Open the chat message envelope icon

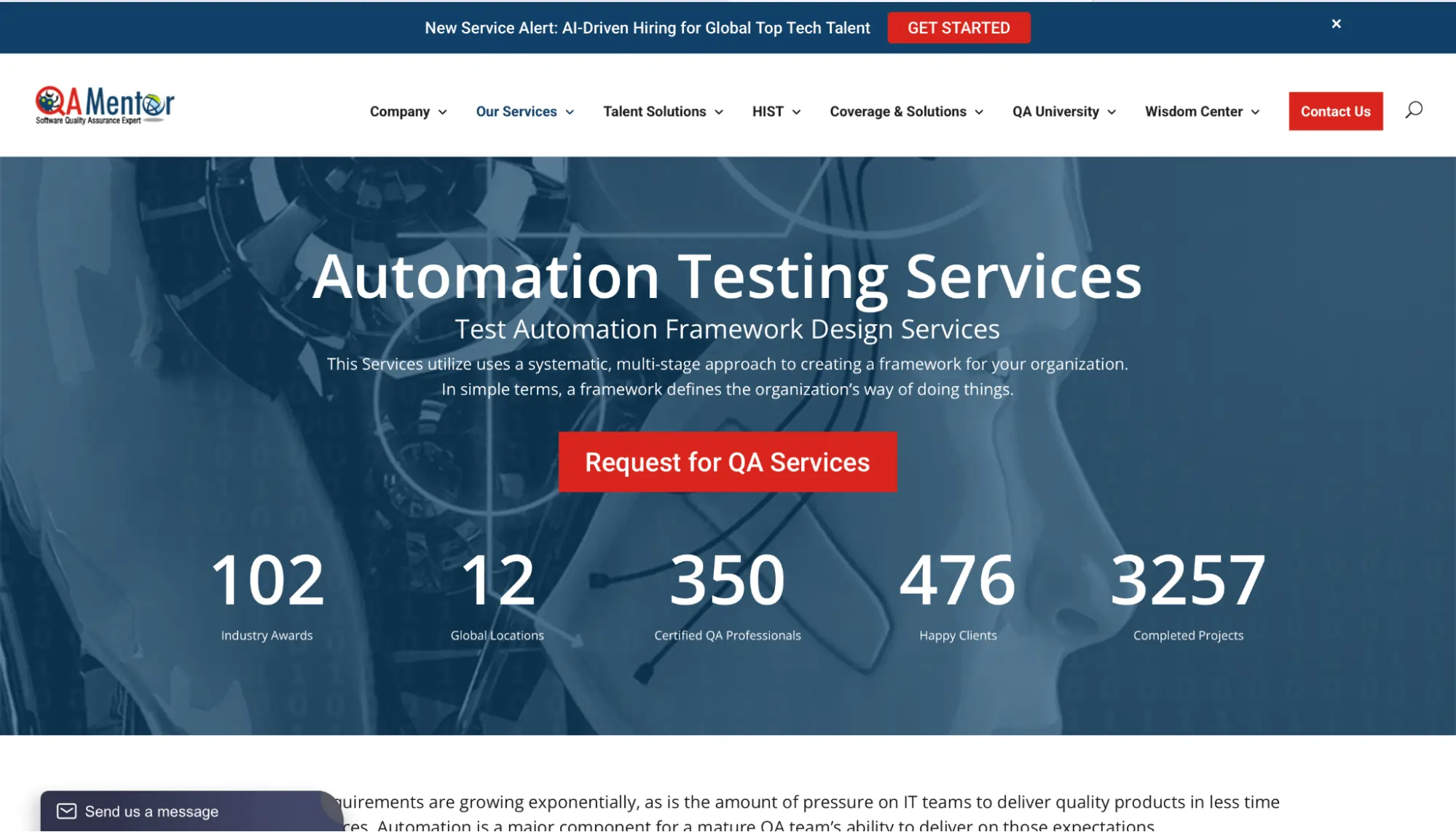pyautogui.click(x=67, y=810)
